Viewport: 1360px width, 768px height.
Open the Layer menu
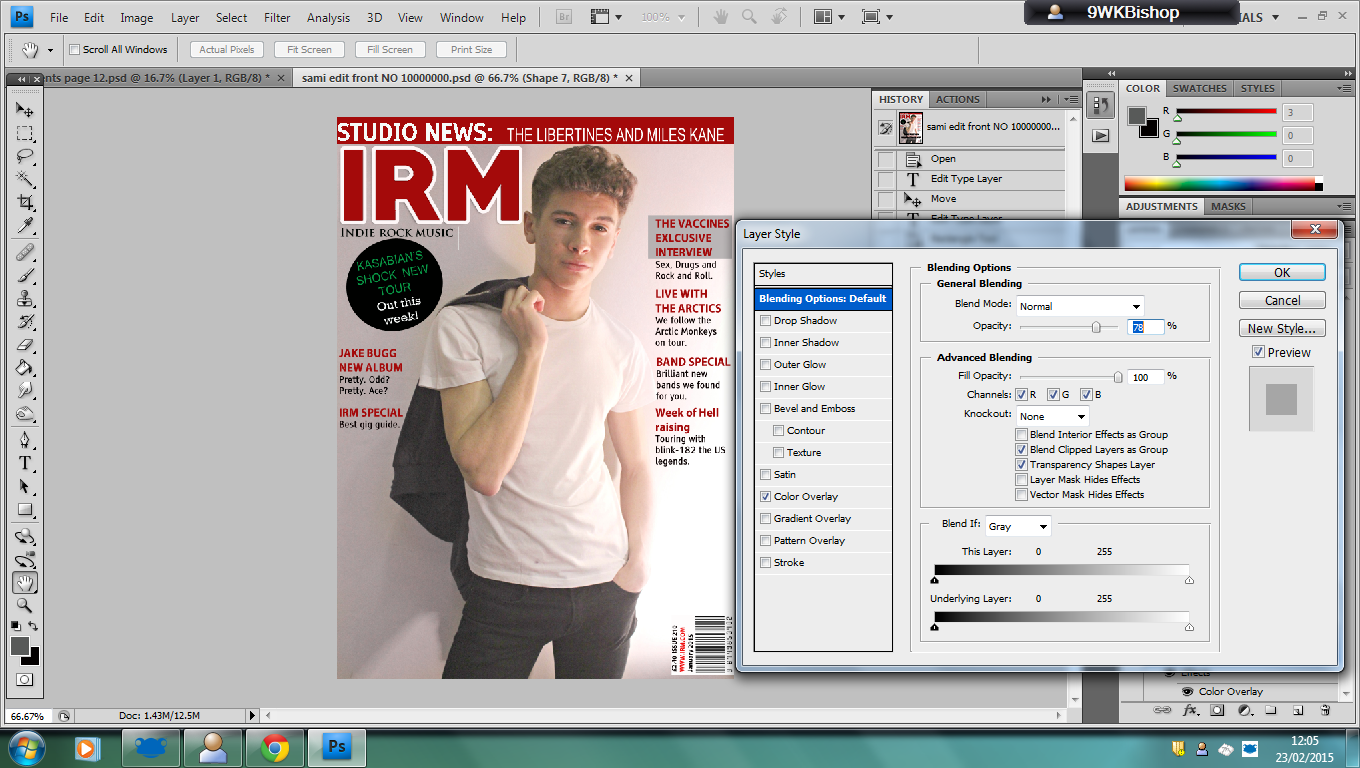coord(185,18)
